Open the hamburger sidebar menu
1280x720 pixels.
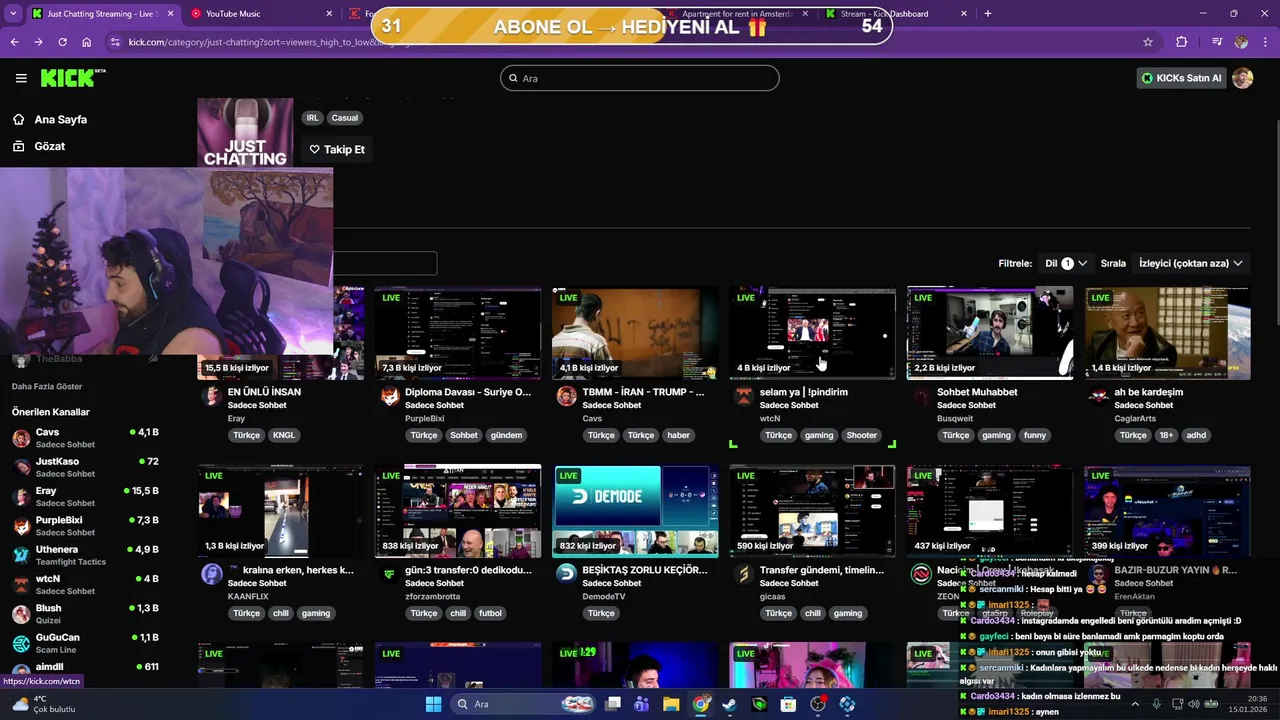point(21,78)
